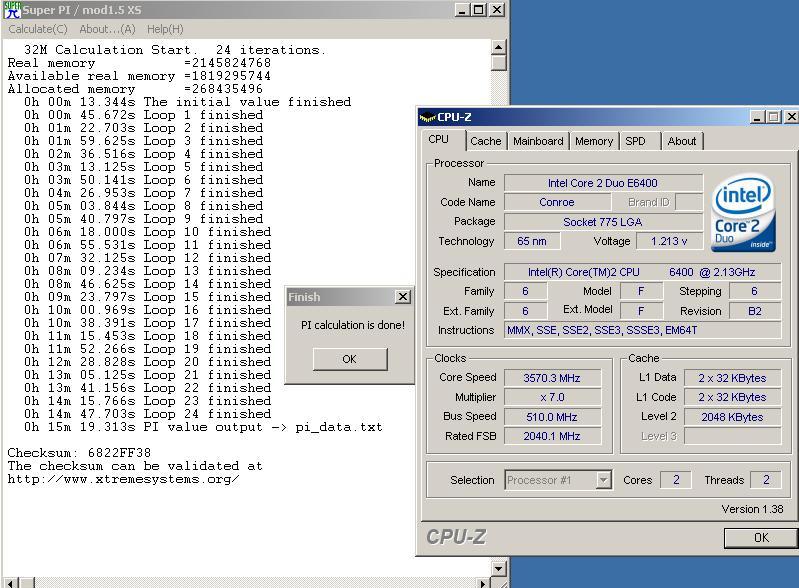The image size is (799, 588).
Task: Click the 'Loop 1 finished' line
Action: point(144,115)
